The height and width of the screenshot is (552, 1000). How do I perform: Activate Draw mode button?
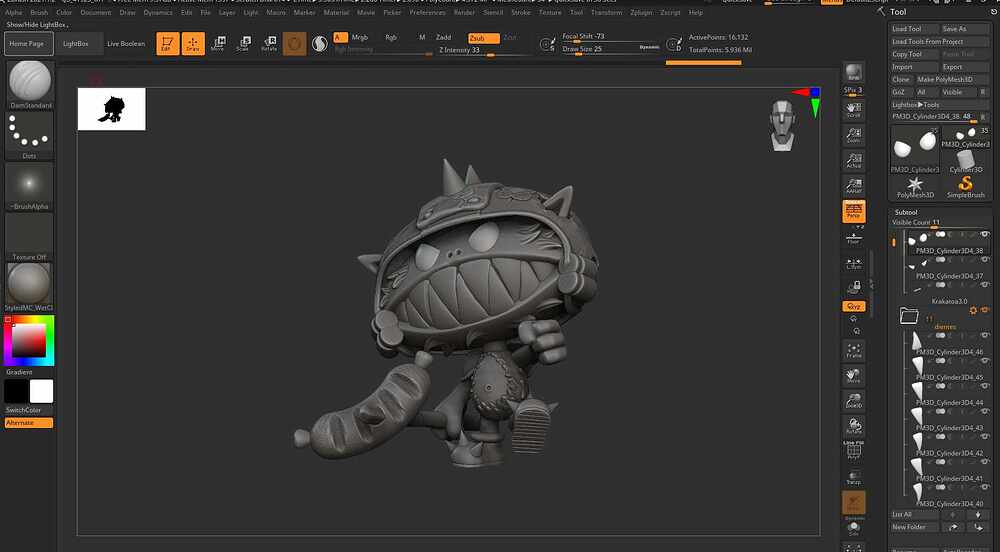tap(193, 43)
